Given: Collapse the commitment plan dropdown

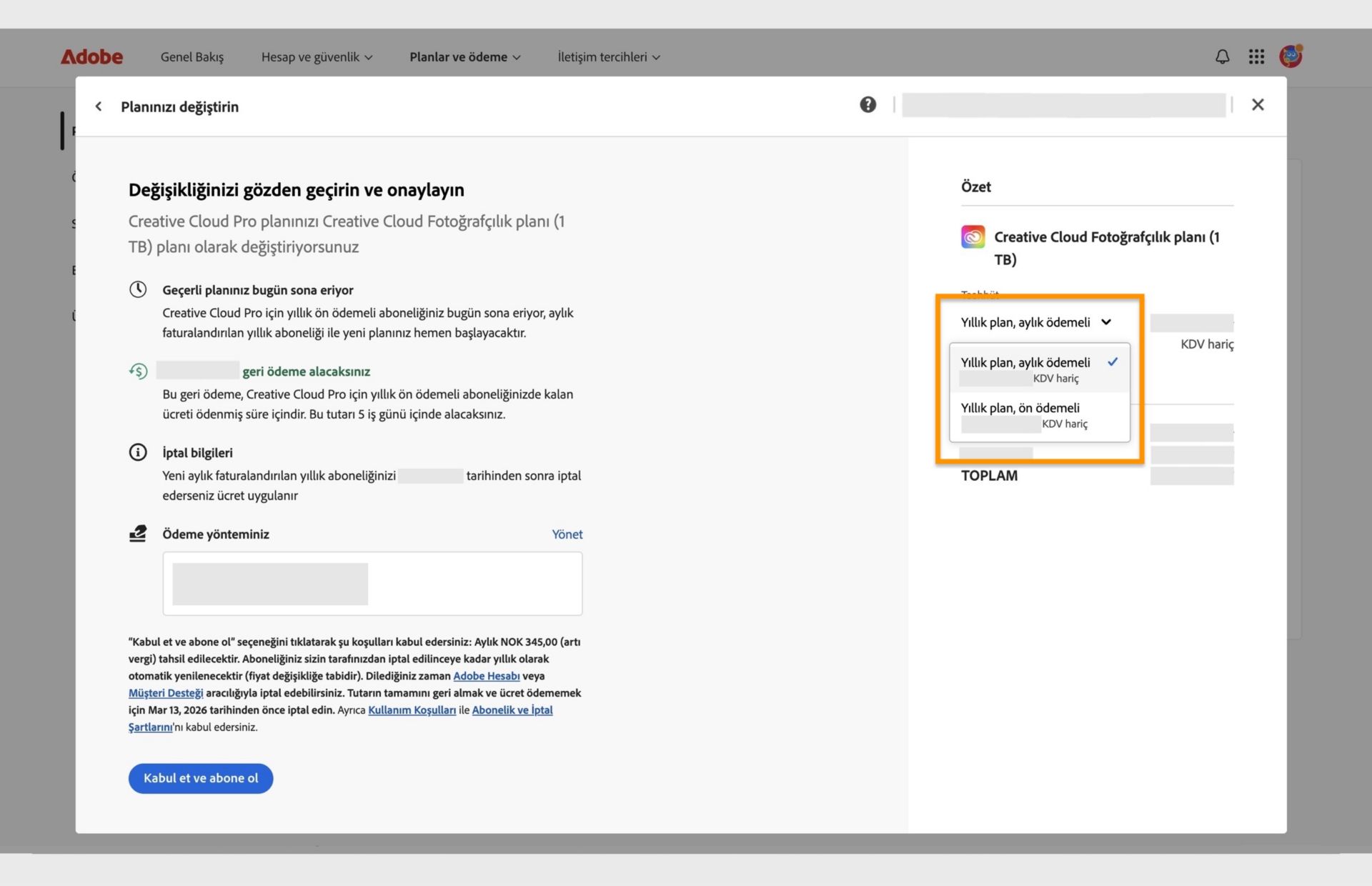Looking at the screenshot, I should pyautogui.click(x=1035, y=322).
